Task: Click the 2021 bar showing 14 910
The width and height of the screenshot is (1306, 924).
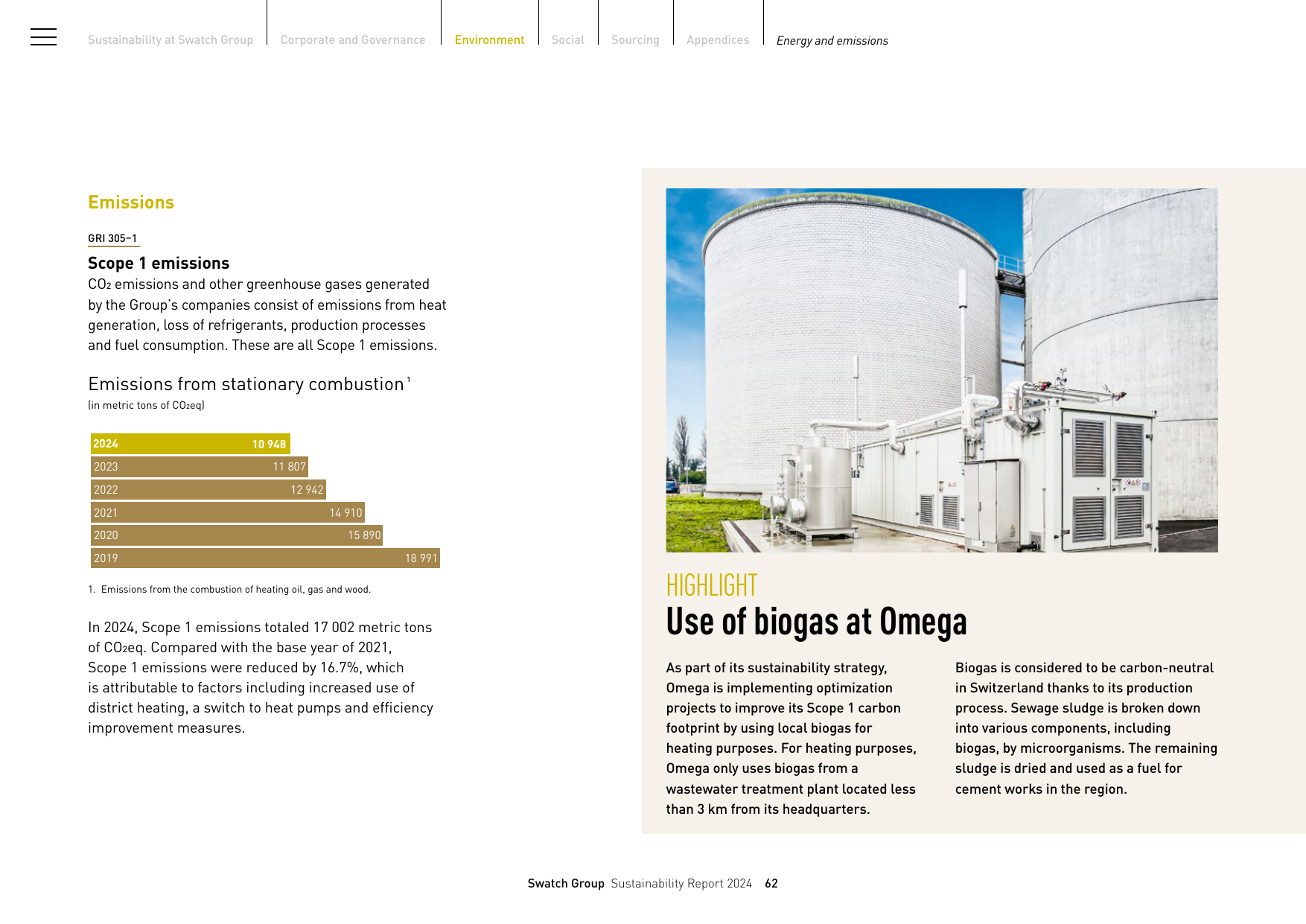Action: coord(228,512)
